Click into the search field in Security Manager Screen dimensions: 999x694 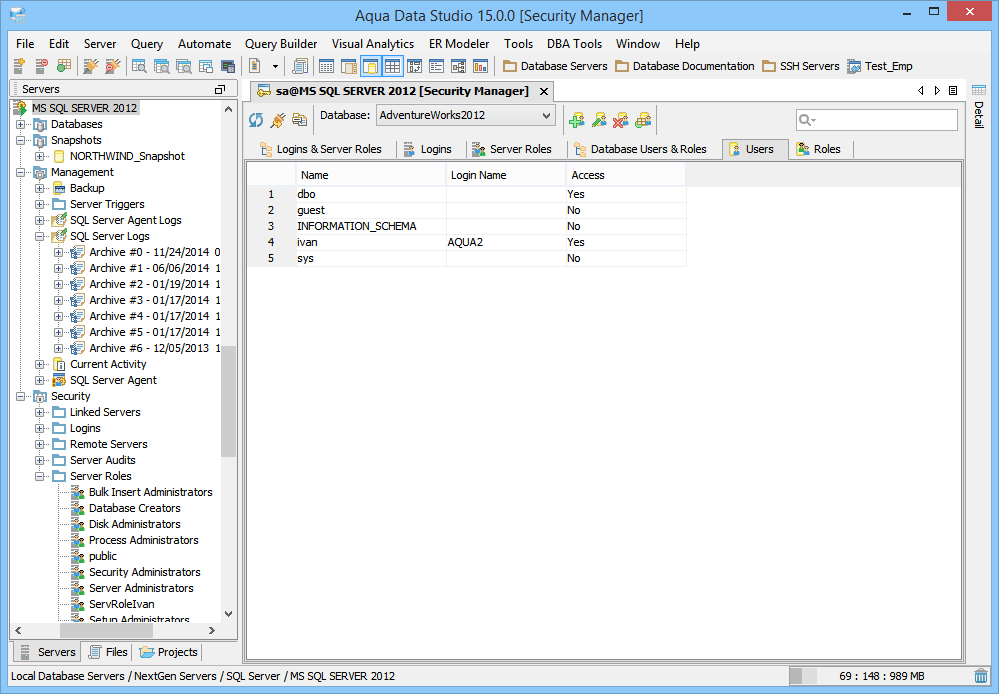[877, 120]
